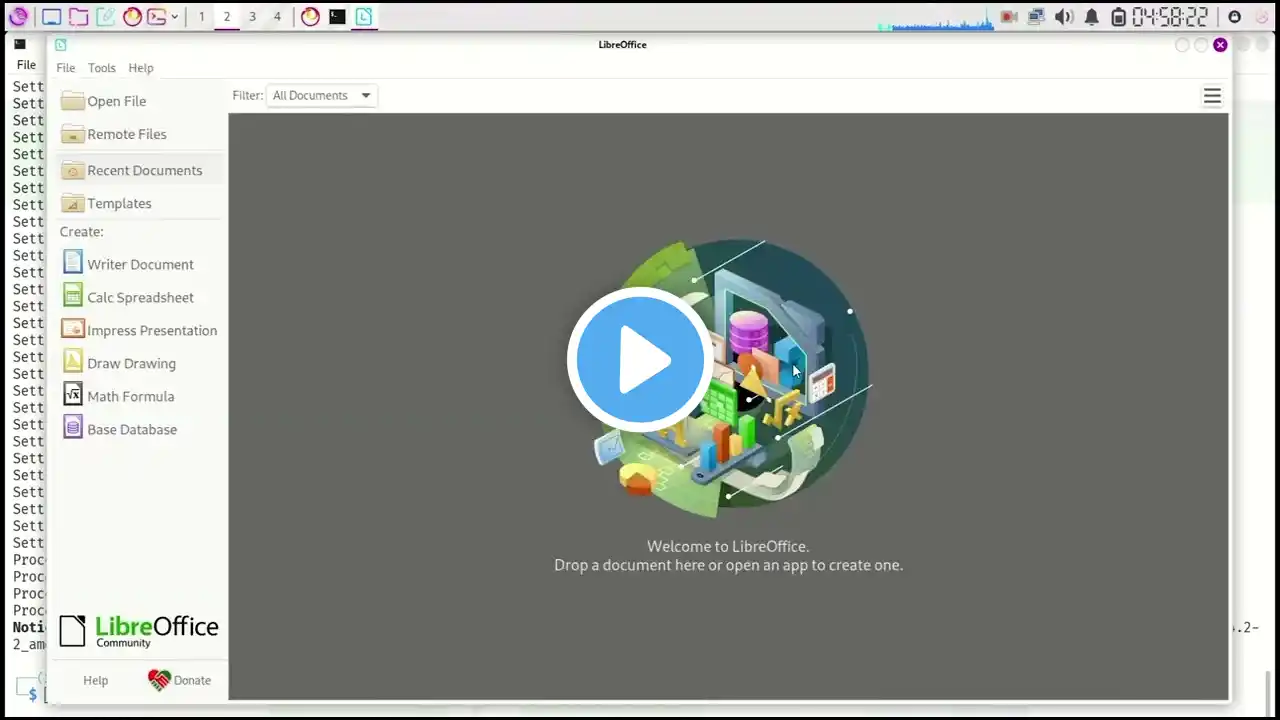This screenshot has width=1280, height=720.
Task: Select the browser task in the taskbar
Action: [310, 16]
